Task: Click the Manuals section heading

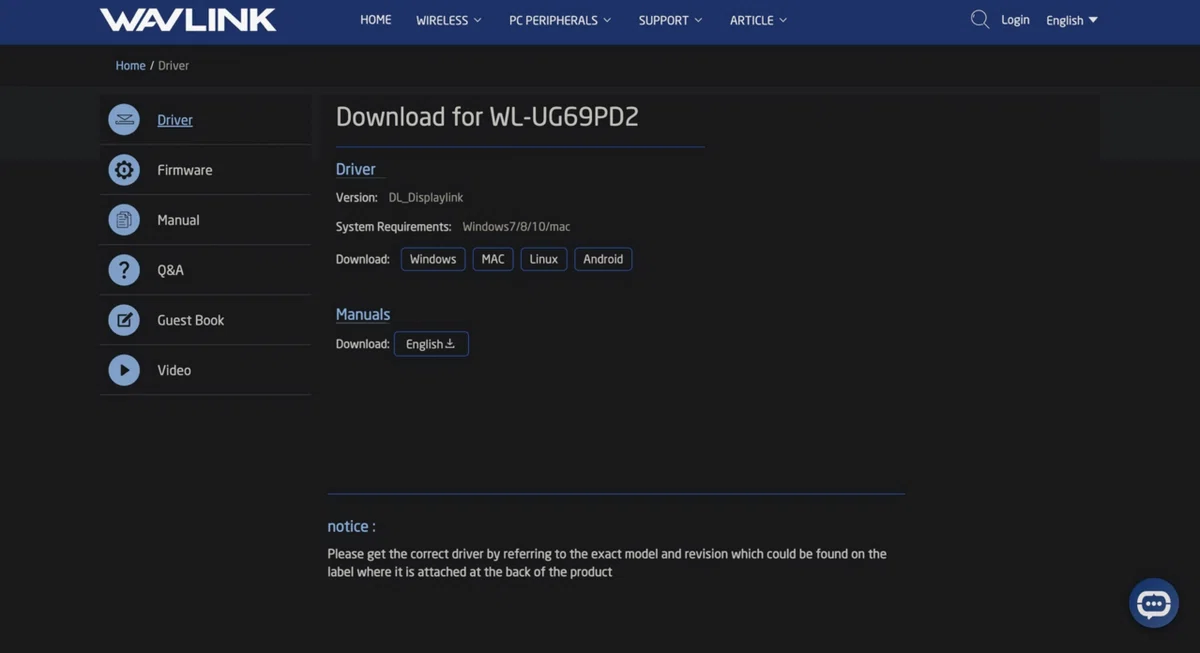Action: tap(363, 314)
